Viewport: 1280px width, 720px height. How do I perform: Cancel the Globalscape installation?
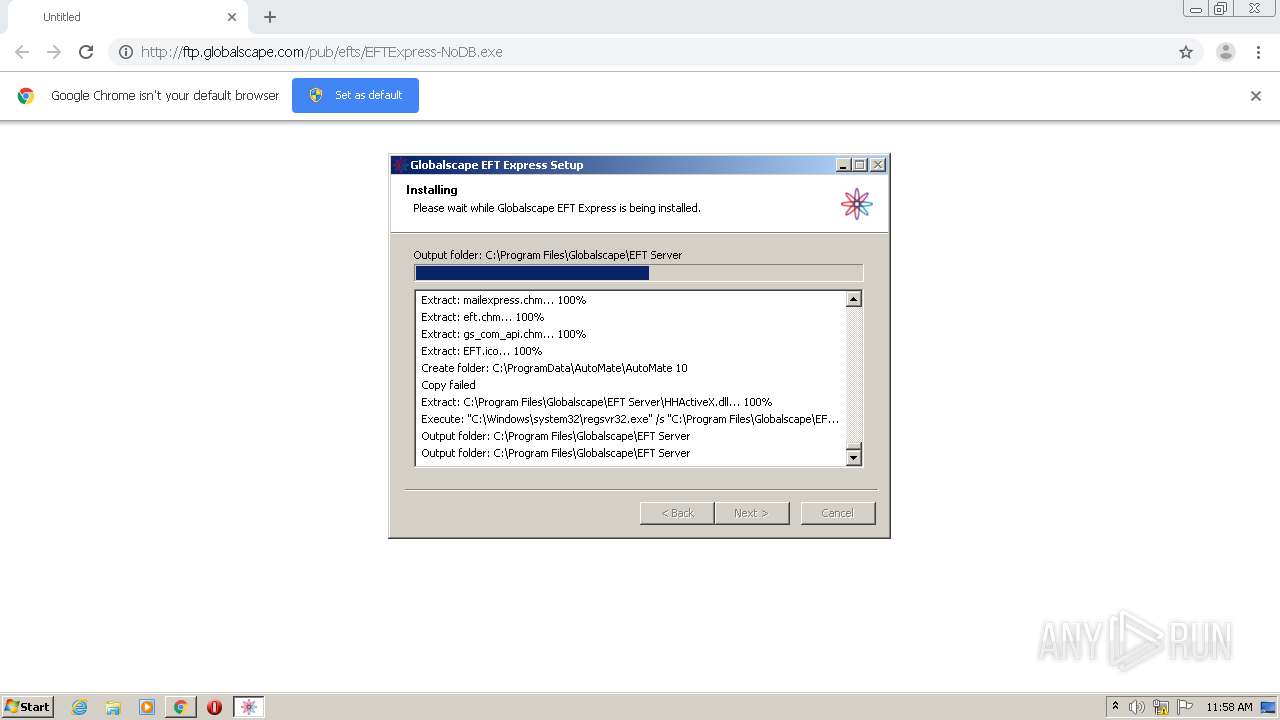pos(838,513)
